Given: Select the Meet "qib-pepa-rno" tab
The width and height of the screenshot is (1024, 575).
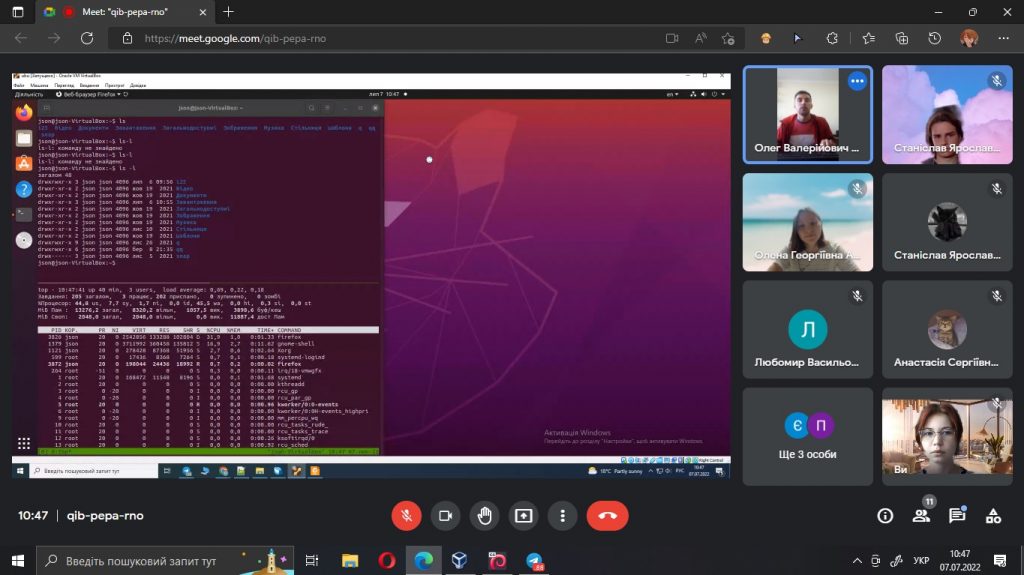Looking at the screenshot, I should [x=125, y=12].
